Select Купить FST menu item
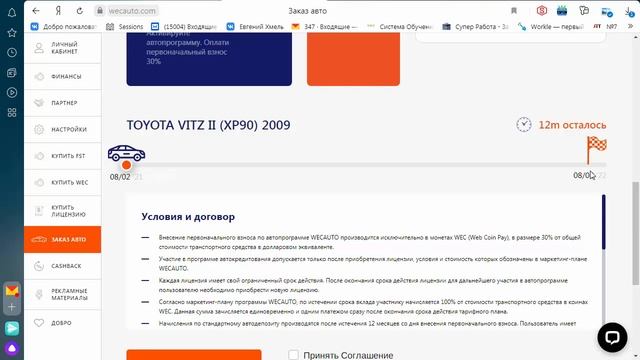 tap(62, 156)
